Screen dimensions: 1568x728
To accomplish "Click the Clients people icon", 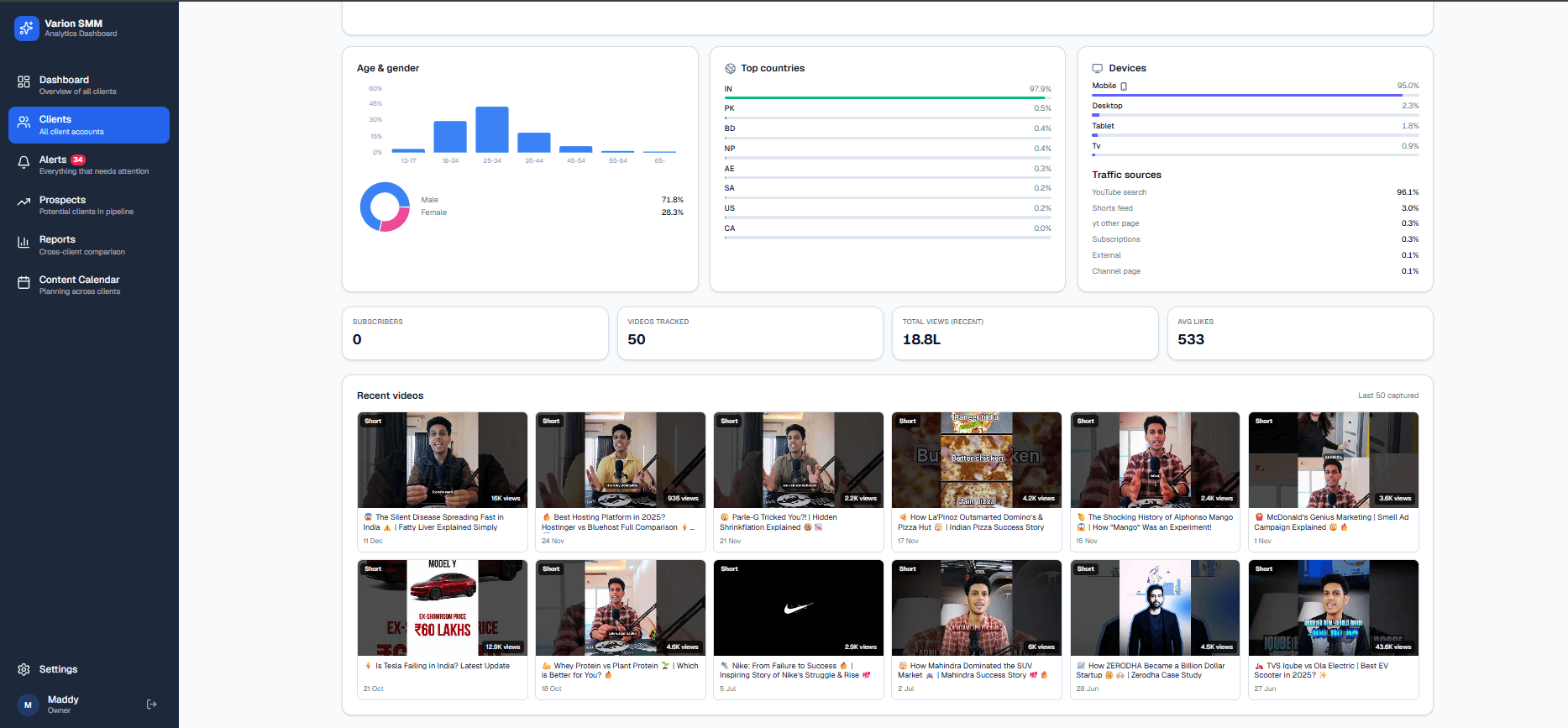I will coord(24,122).
